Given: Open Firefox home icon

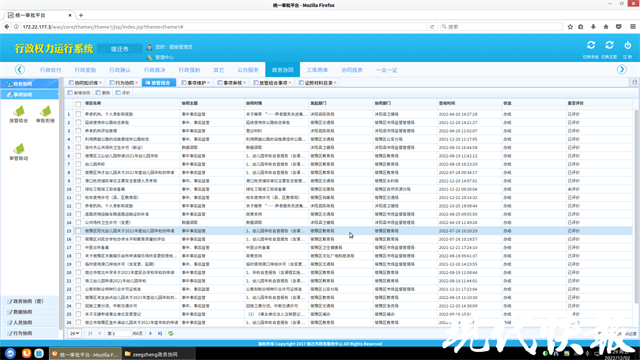Looking at the screenshot, I should (606, 27).
